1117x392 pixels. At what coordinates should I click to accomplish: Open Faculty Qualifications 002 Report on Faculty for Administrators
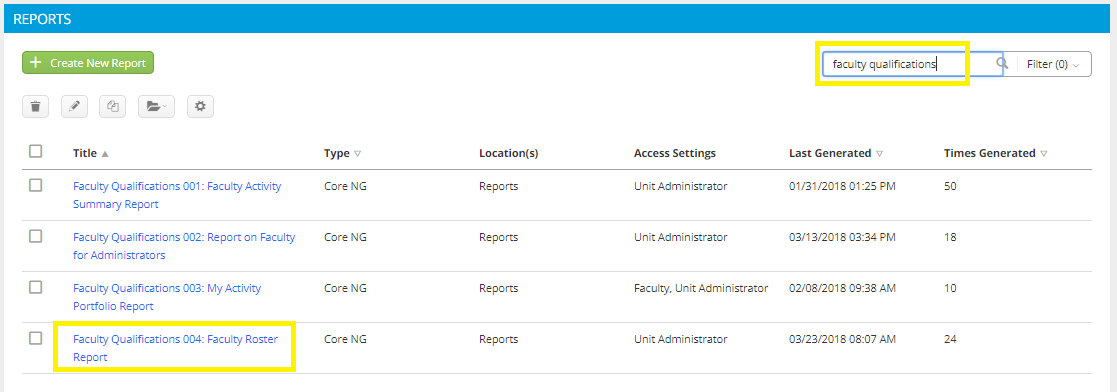(x=184, y=246)
